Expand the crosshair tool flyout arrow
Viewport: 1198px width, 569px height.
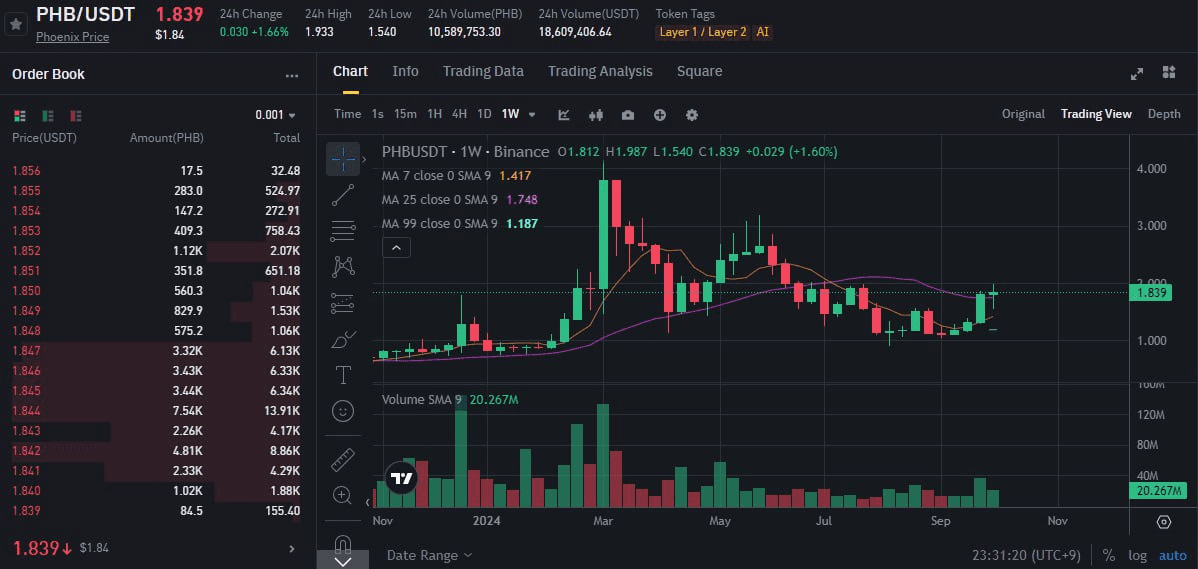[x=364, y=159]
